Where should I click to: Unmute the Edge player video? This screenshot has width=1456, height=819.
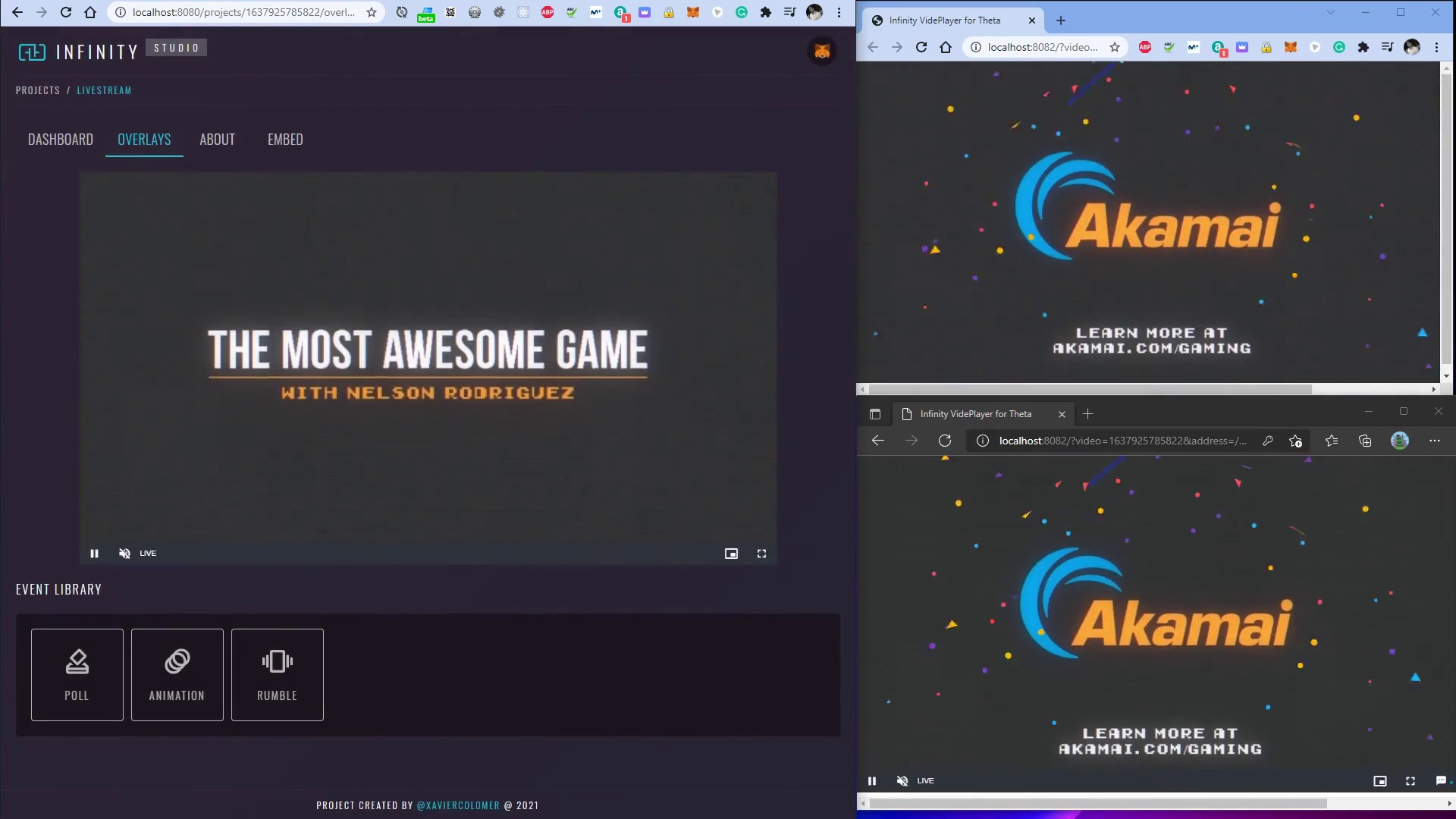tap(902, 781)
